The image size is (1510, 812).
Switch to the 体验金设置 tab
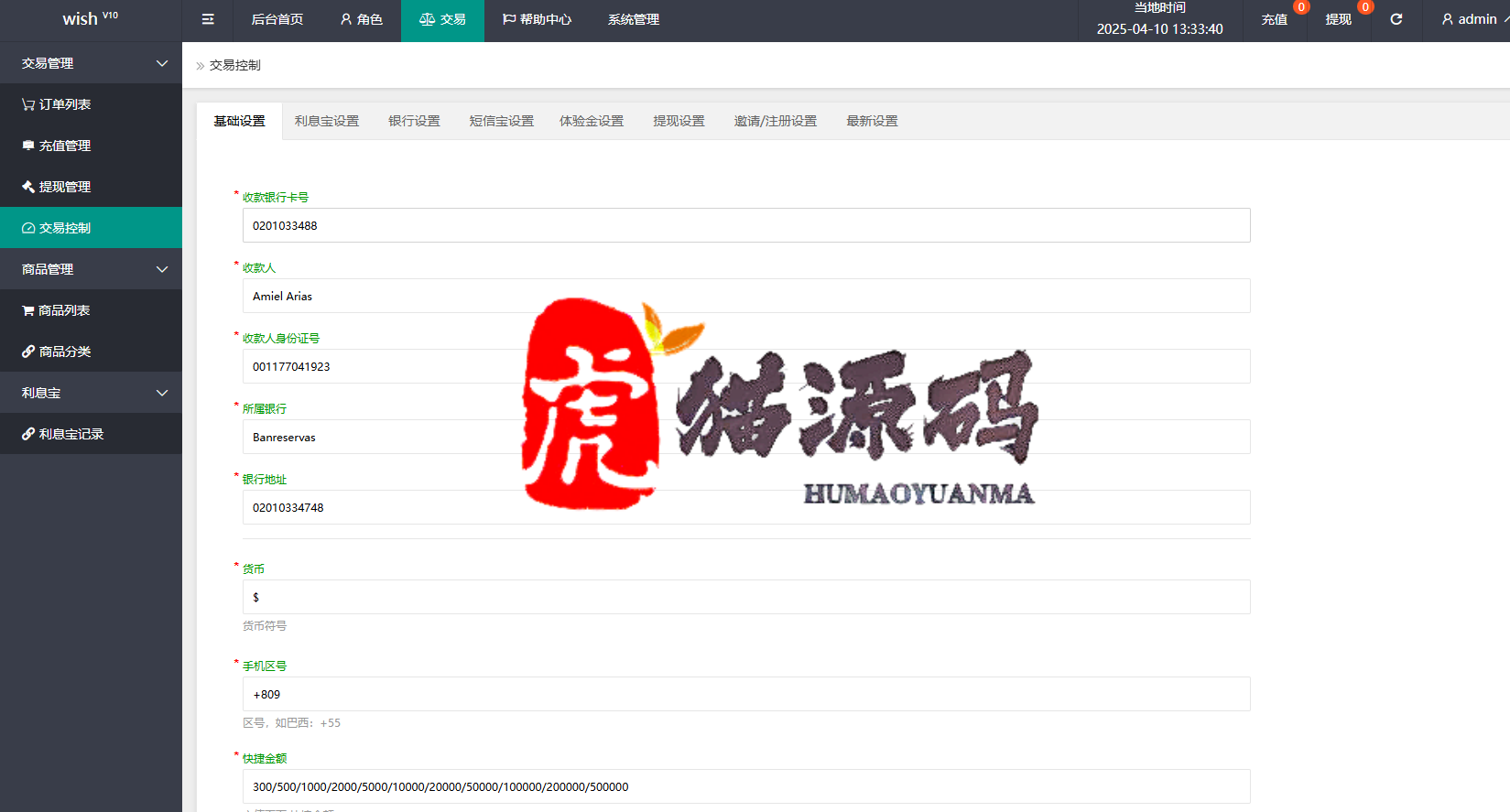click(x=592, y=121)
